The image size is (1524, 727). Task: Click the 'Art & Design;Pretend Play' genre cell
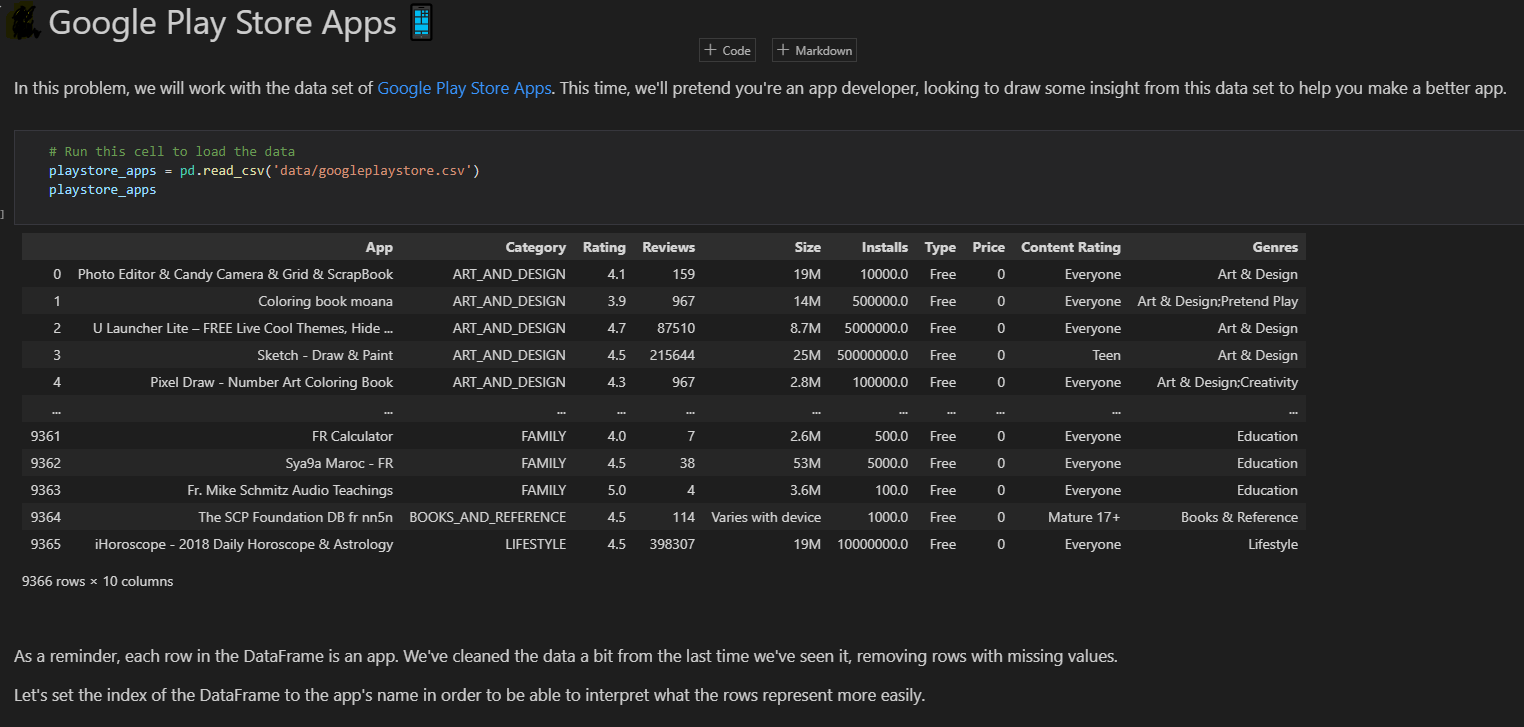click(1218, 301)
